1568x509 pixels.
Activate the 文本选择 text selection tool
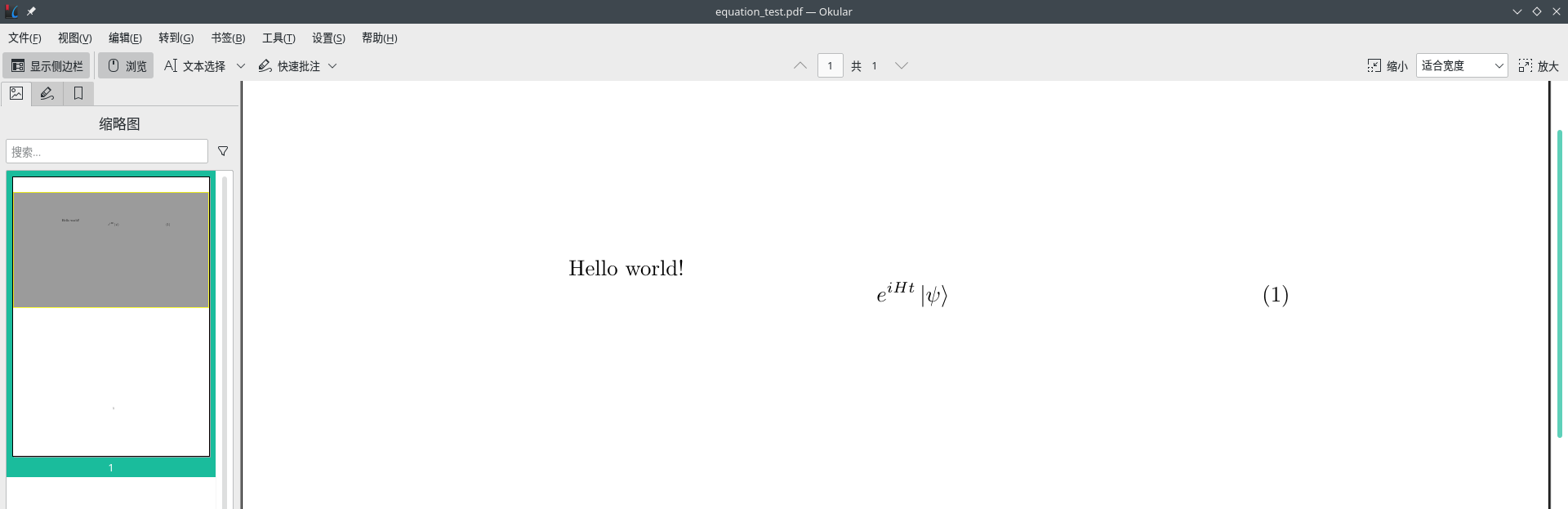coord(194,66)
